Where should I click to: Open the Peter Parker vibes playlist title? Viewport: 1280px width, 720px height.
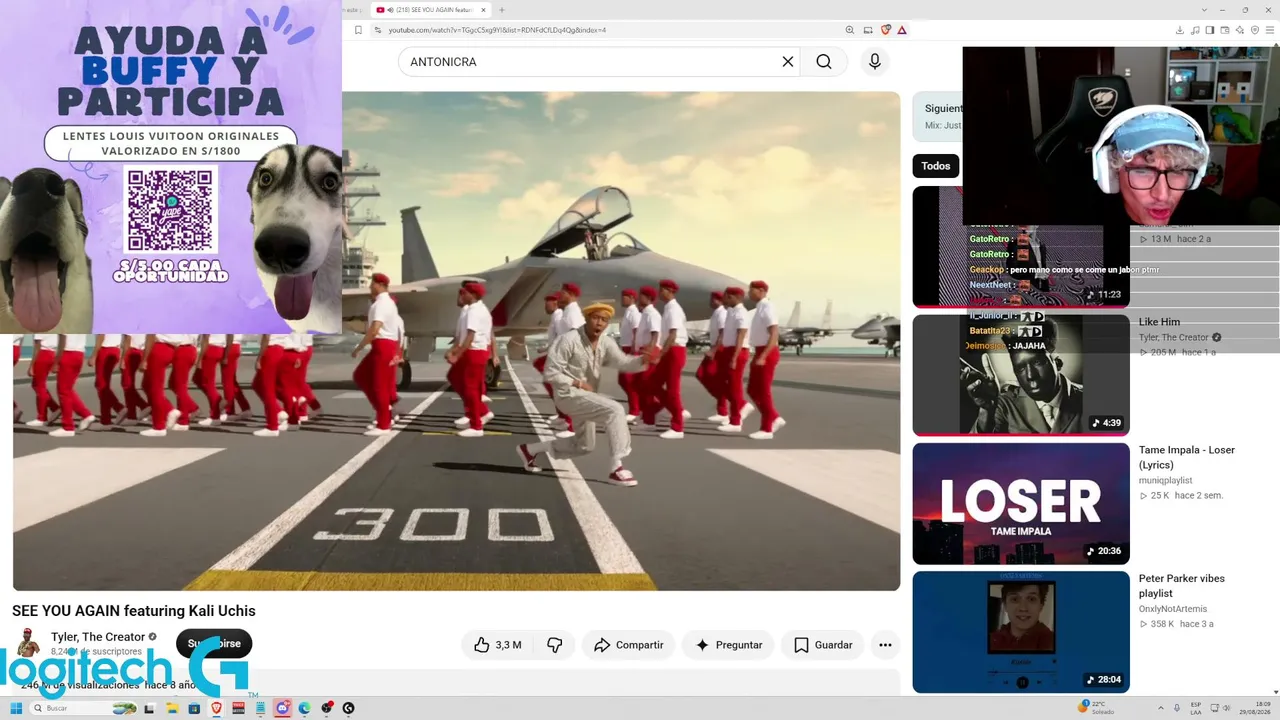(1182, 585)
